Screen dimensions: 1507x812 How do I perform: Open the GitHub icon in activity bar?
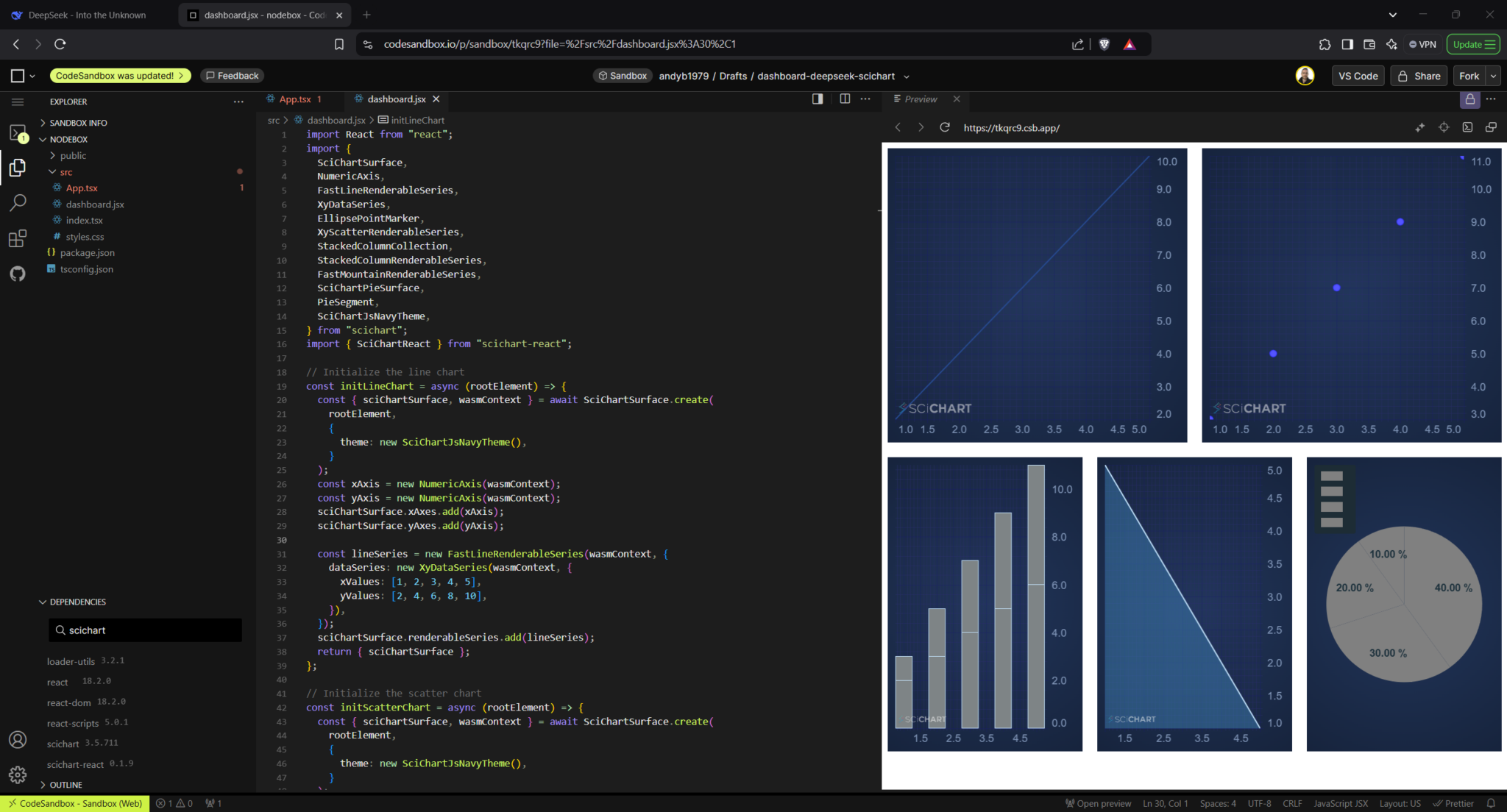point(18,274)
